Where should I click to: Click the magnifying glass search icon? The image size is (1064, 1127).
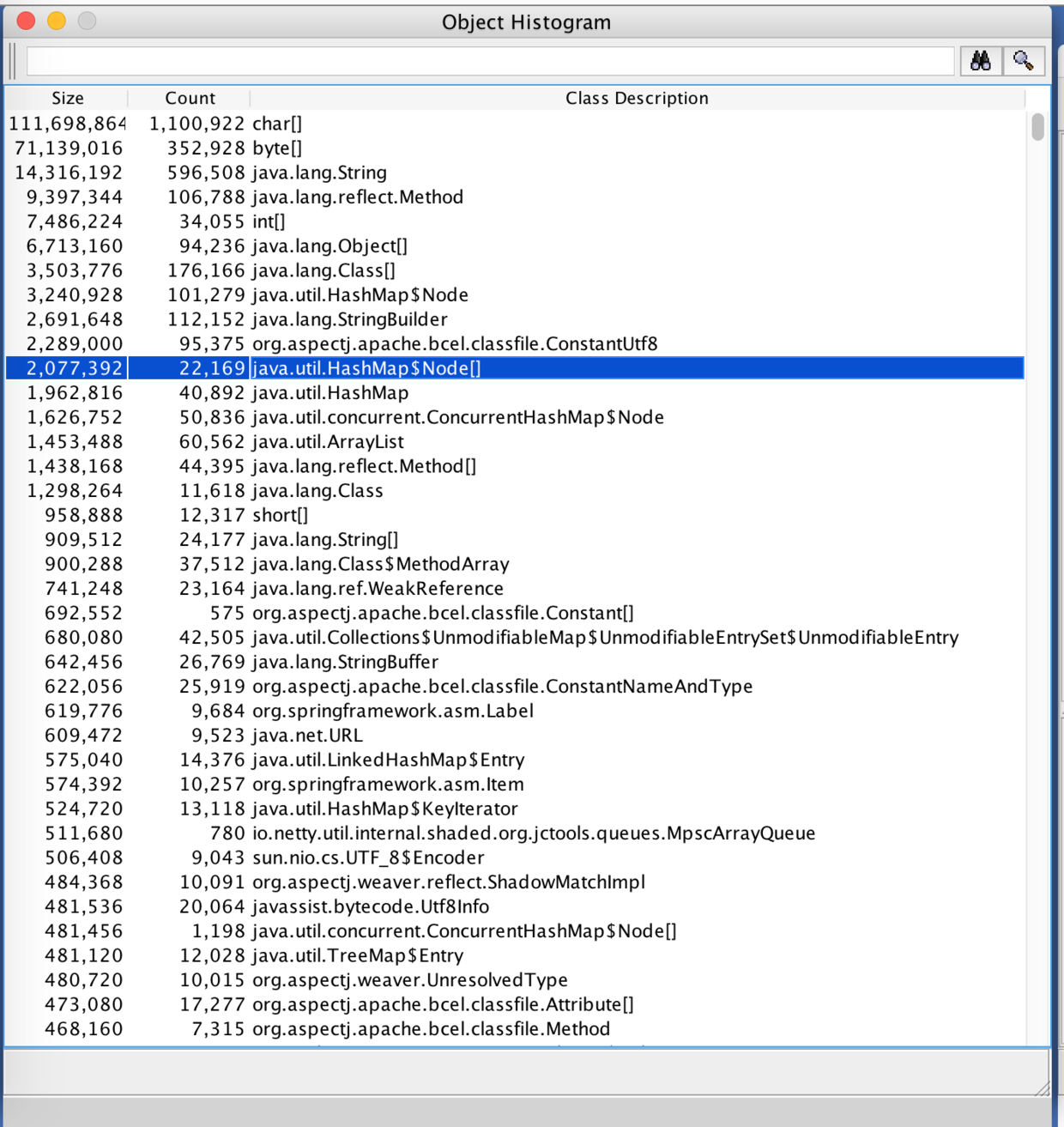click(1023, 61)
